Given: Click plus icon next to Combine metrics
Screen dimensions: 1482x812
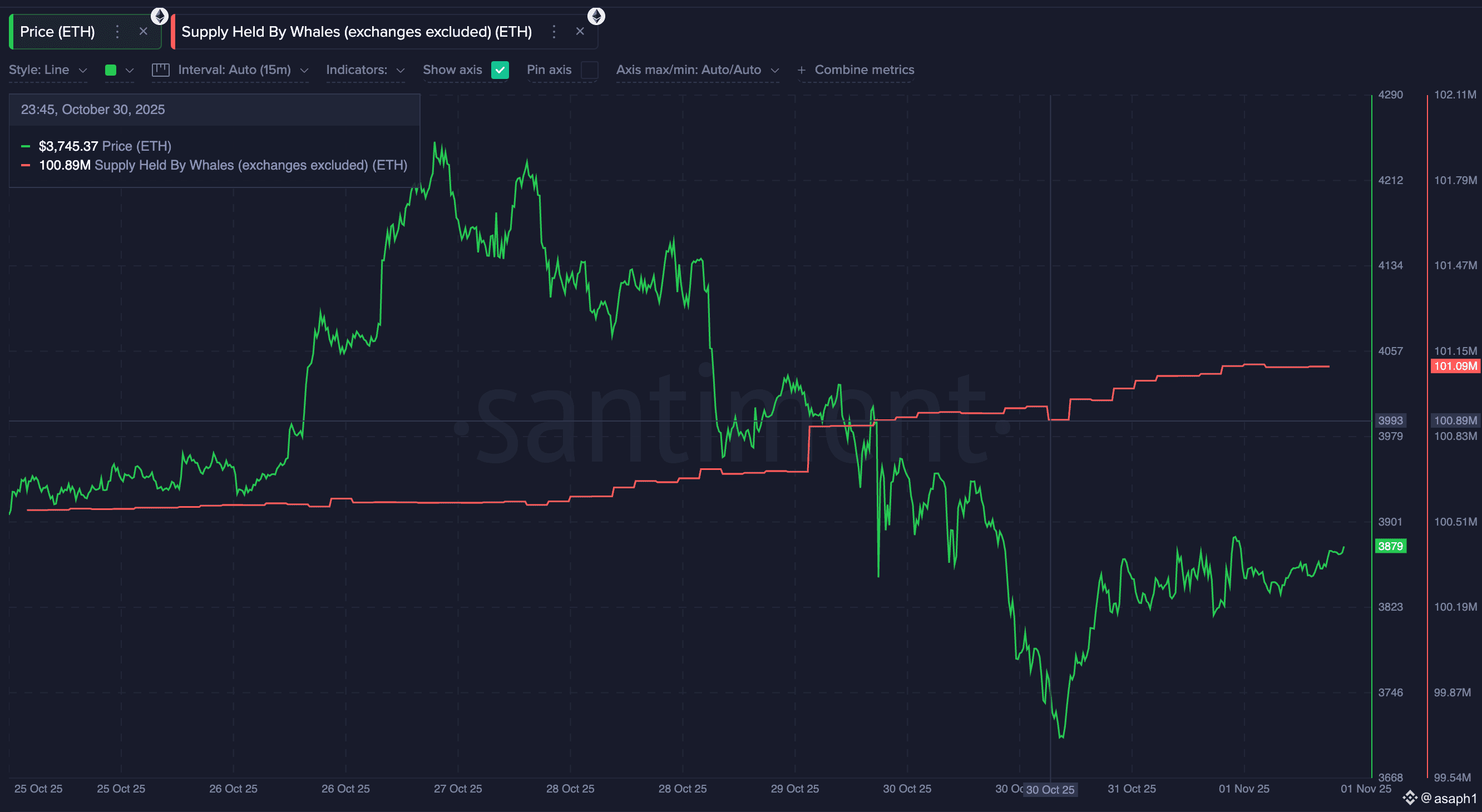Looking at the screenshot, I should click(802, 70).
